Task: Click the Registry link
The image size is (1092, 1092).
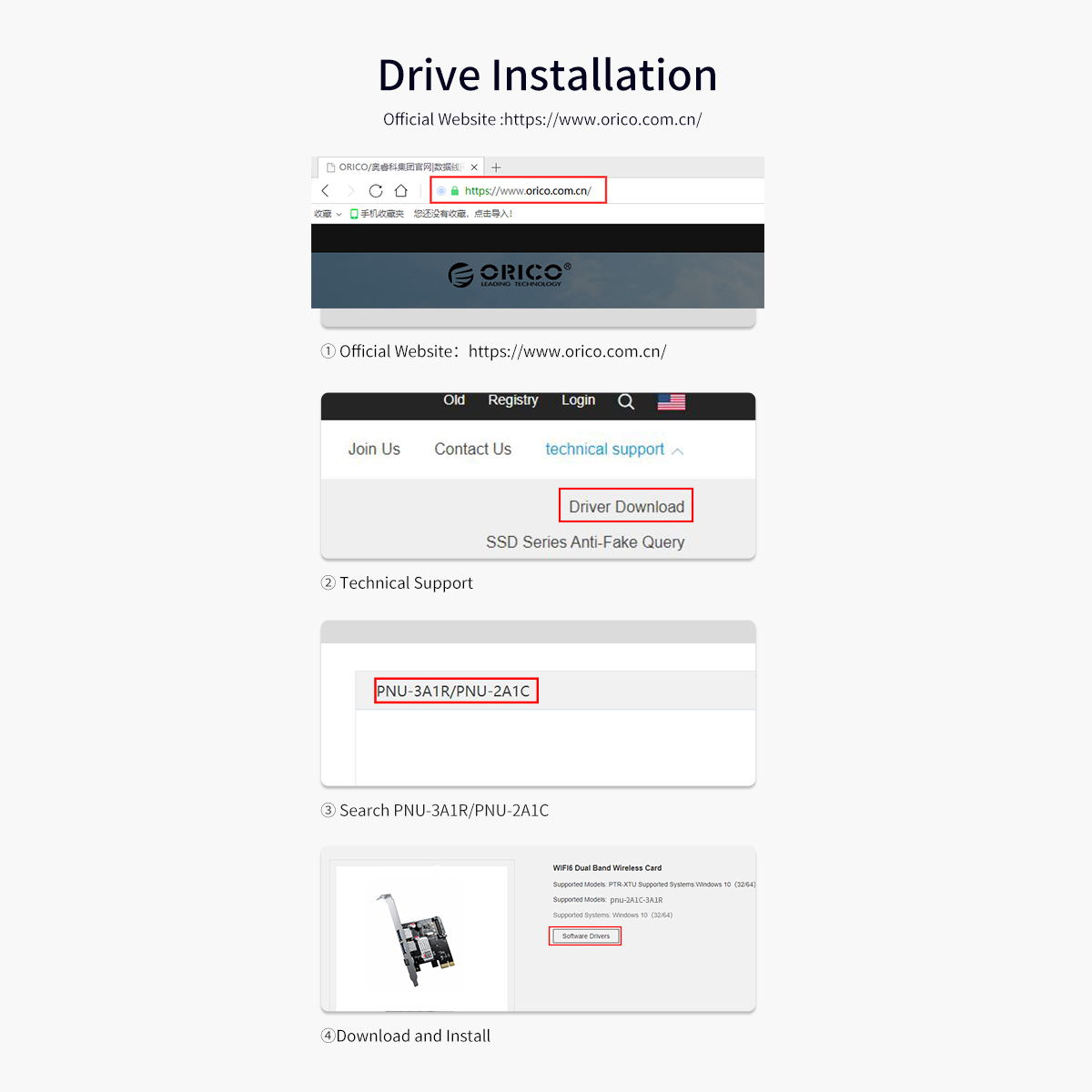Action: [512, 400]
